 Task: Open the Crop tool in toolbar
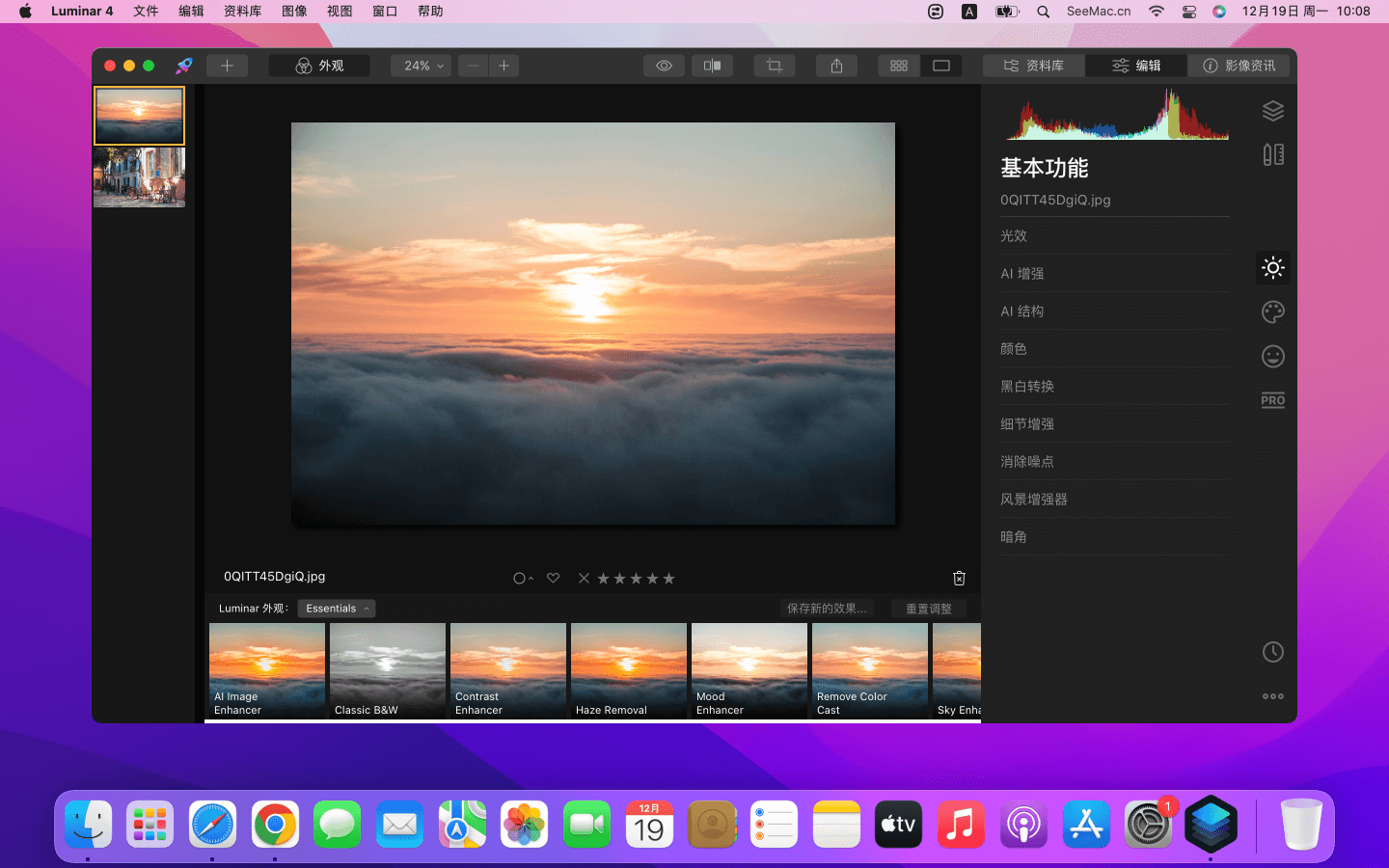pos(774,66)
